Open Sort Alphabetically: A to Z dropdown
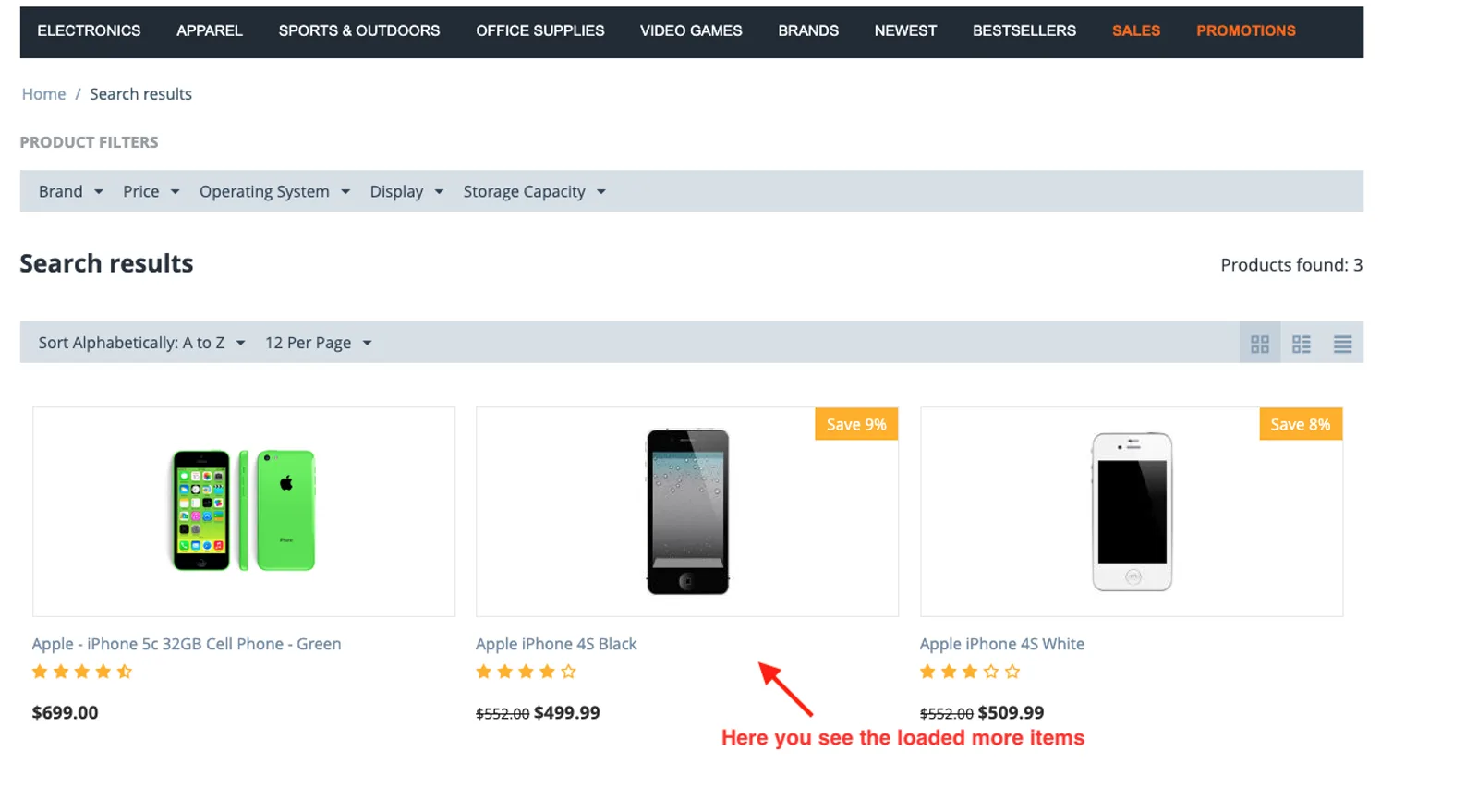This screenshot has width=1478, height=812. pos(142,343)
